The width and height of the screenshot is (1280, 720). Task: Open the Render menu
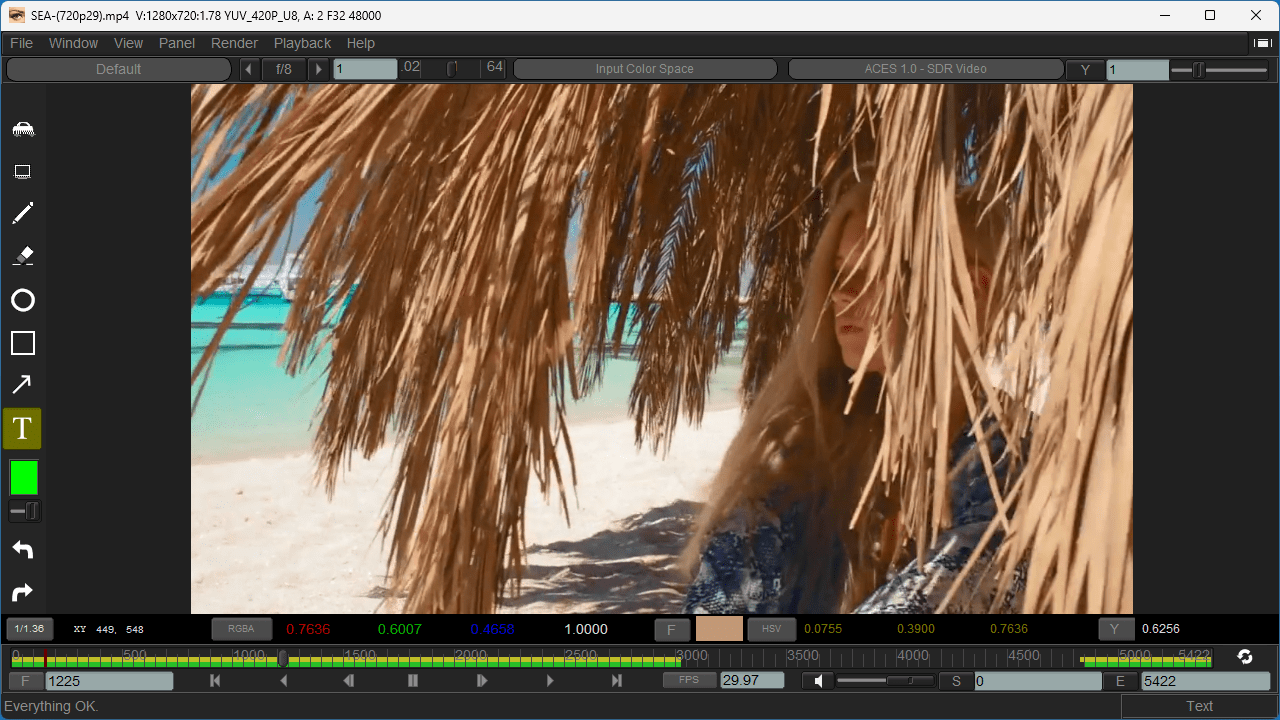pyautogui.click(x=234, y=43)
